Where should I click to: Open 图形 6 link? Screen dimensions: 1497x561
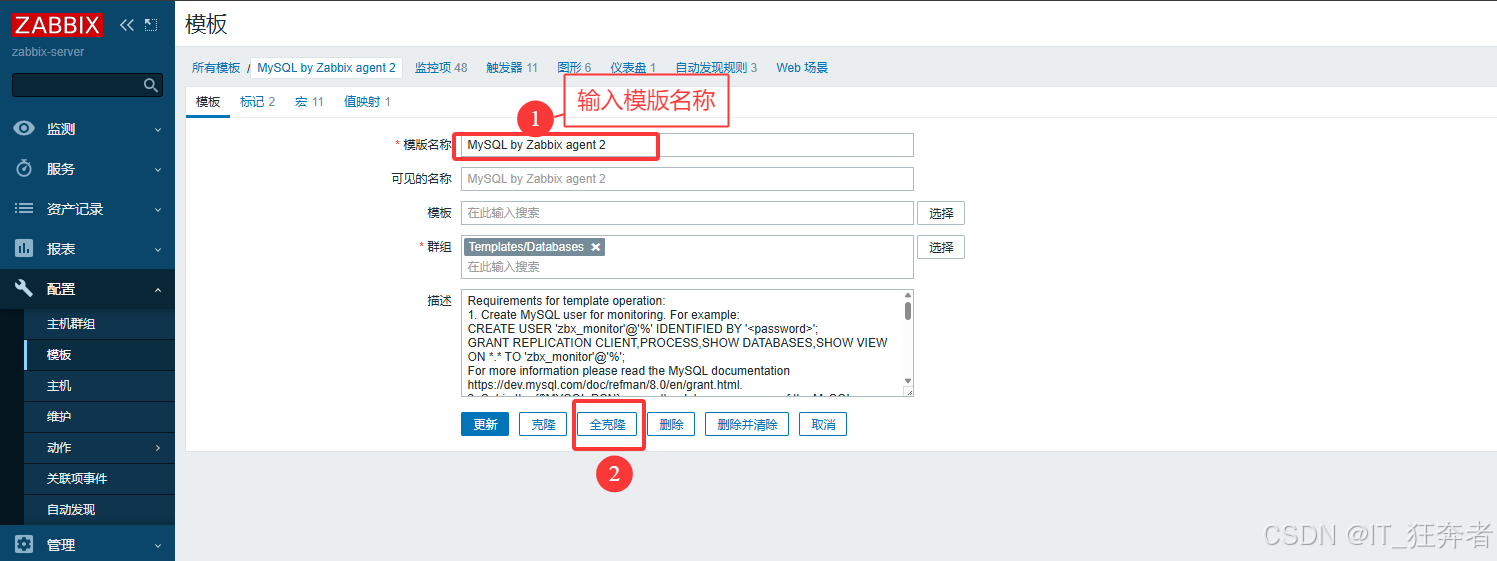574,68
